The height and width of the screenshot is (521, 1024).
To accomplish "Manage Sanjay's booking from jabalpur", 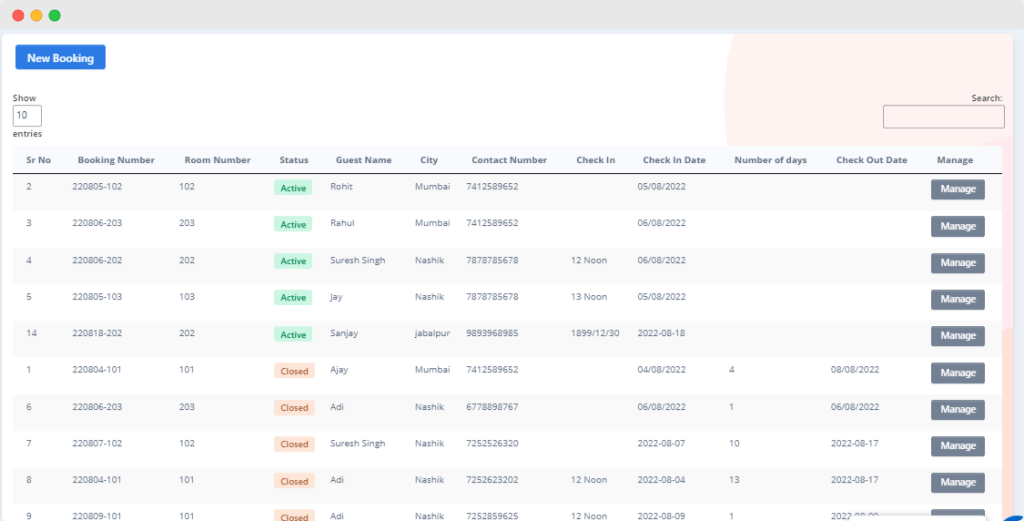I will pyautogui.click(x=958, y=336).
